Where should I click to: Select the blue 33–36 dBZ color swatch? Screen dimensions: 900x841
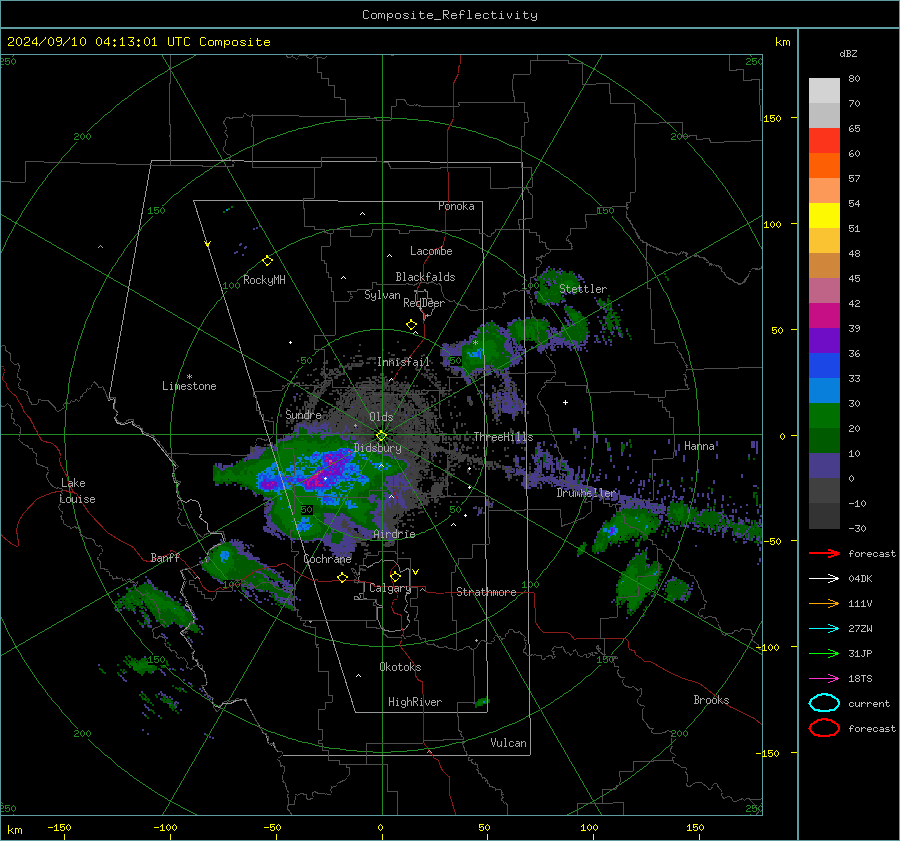coord(824,366)
